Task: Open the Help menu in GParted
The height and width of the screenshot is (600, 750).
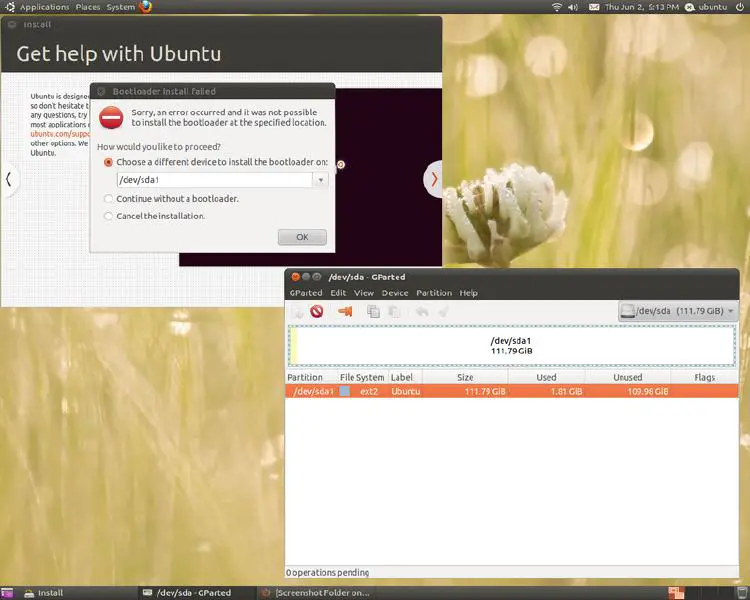Action: click(468, 293)
